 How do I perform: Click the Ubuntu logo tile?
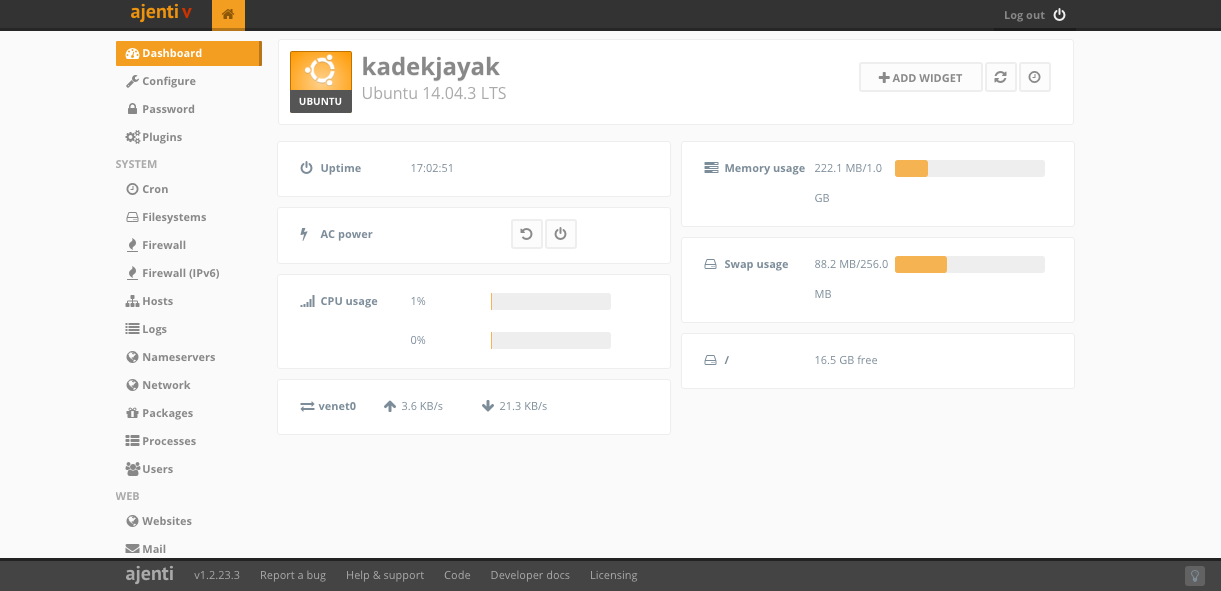[321, 82]
